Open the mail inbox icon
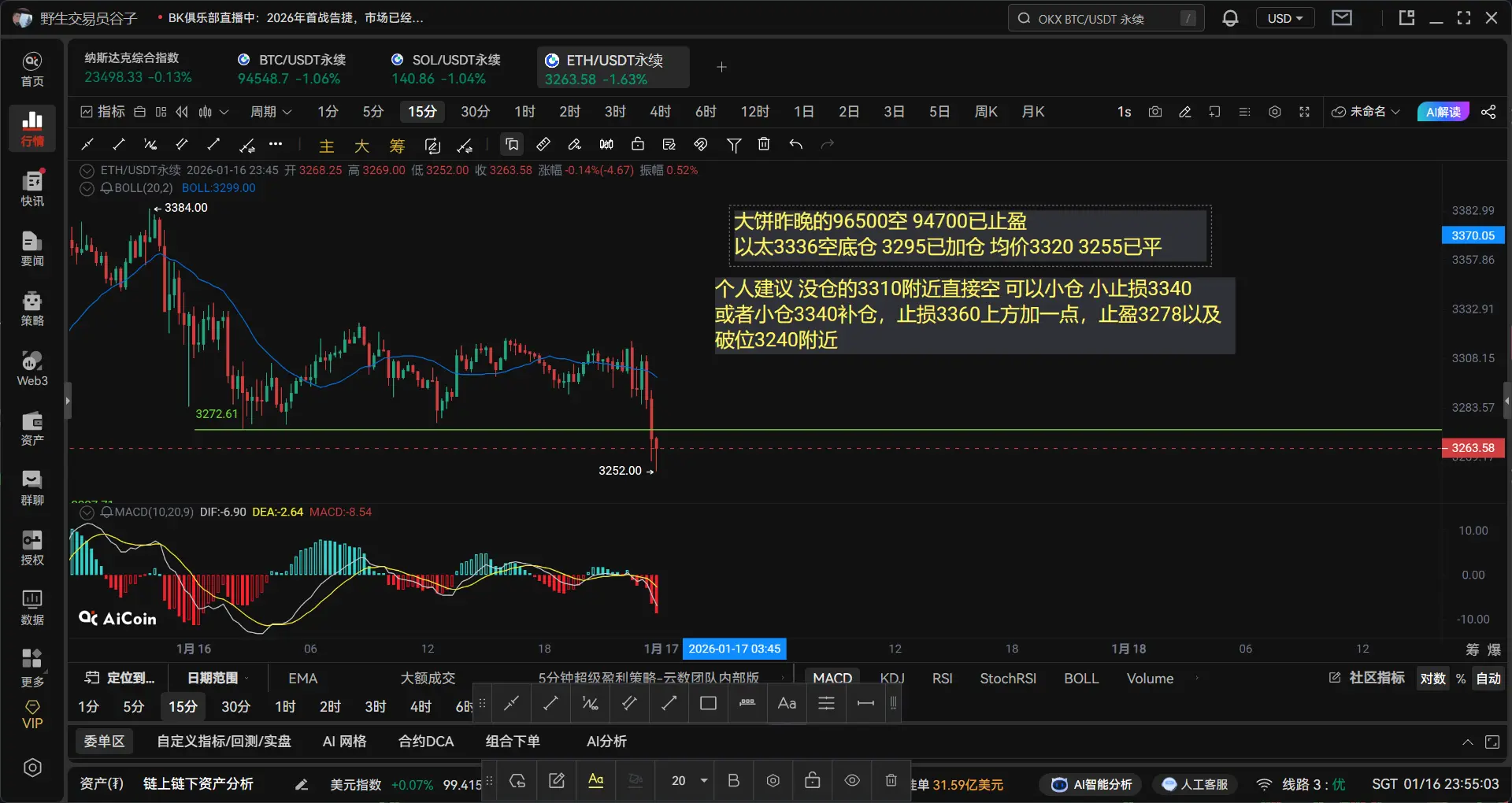This screenshot has width=1512, height=803. pyautogui.click(x=1342, y=18)
